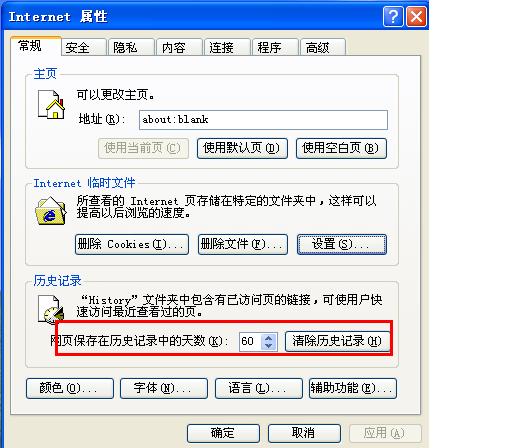
Task: Open the 字体 settings button
Action: pyautogui.click(x=164, y=388)
